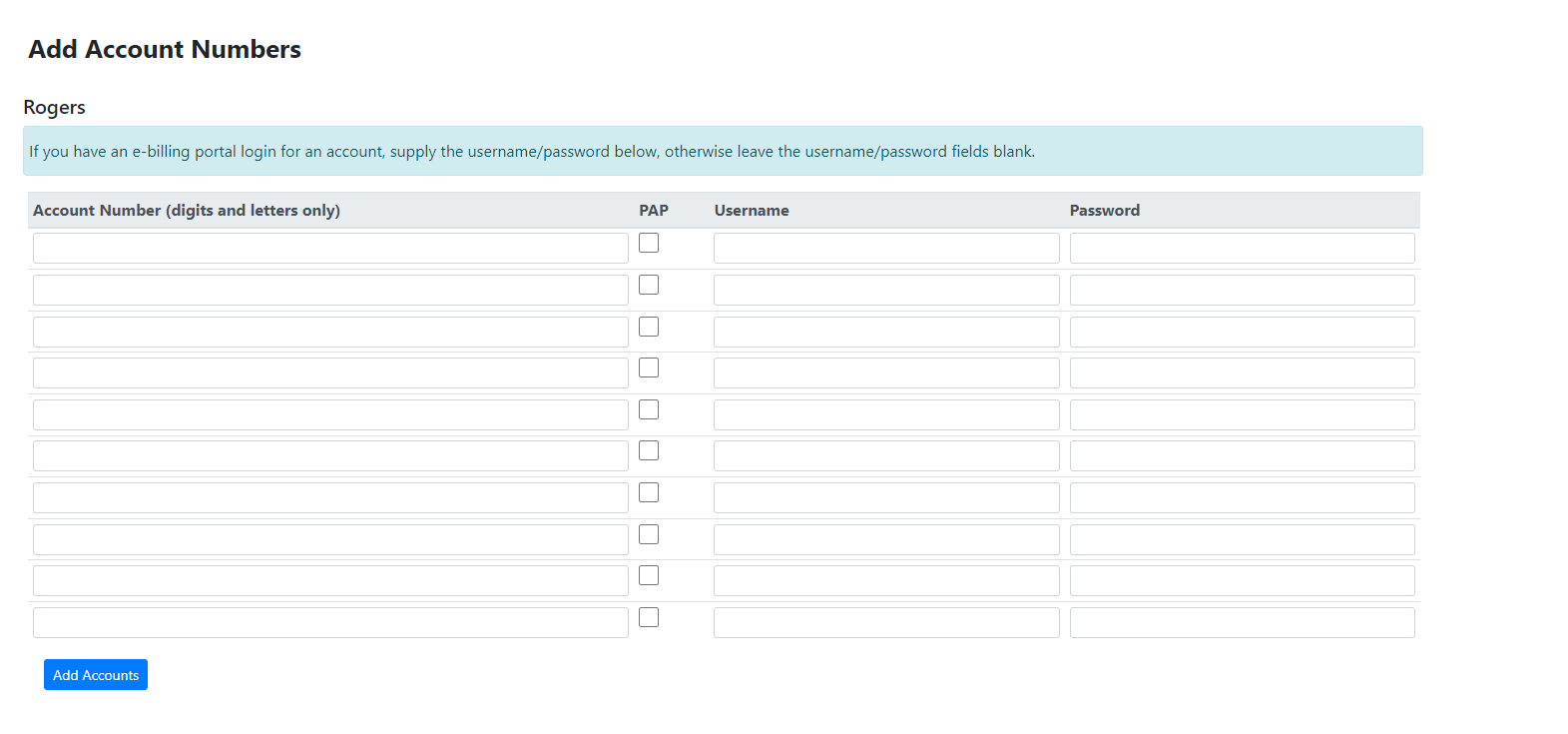This screenshot has height=734, width=1568.
Task: Click the fifth row Account Number field
Action: [x=330, y=415]
